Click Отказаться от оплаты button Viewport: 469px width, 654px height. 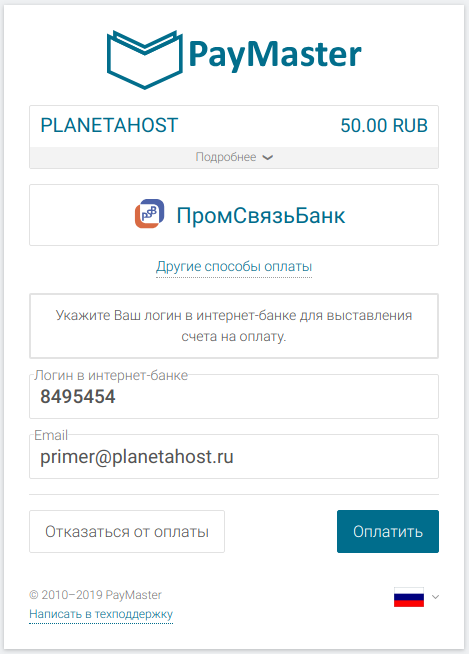tap(127, 531)
